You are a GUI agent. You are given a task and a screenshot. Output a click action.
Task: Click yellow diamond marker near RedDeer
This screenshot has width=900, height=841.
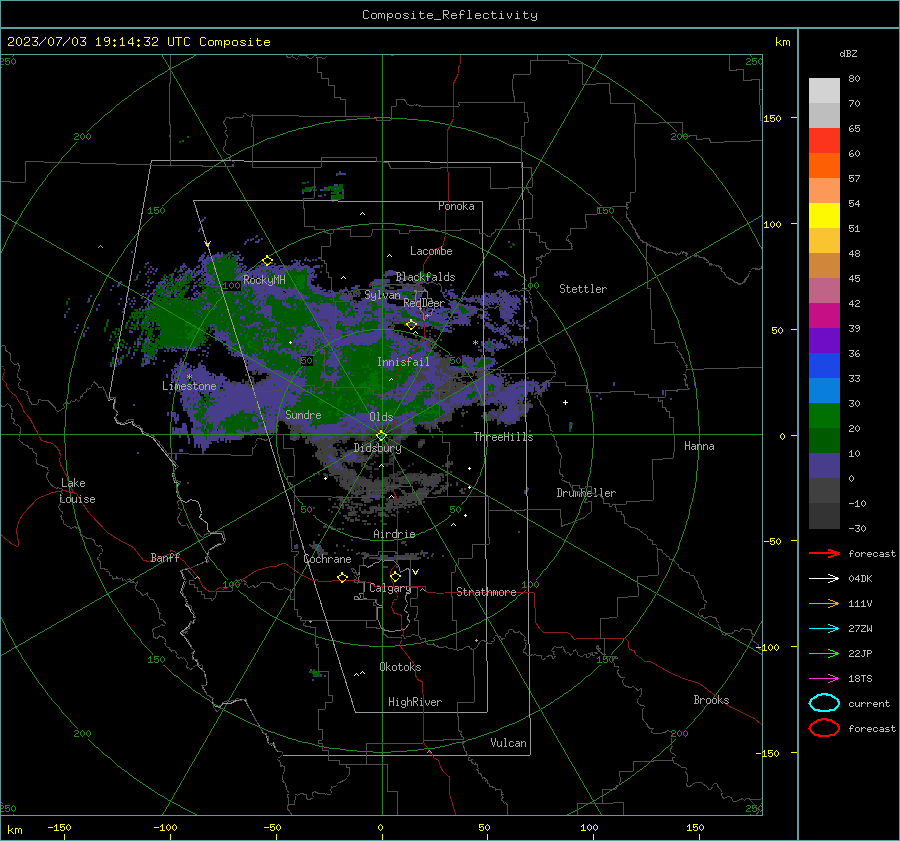coord(411,325)
